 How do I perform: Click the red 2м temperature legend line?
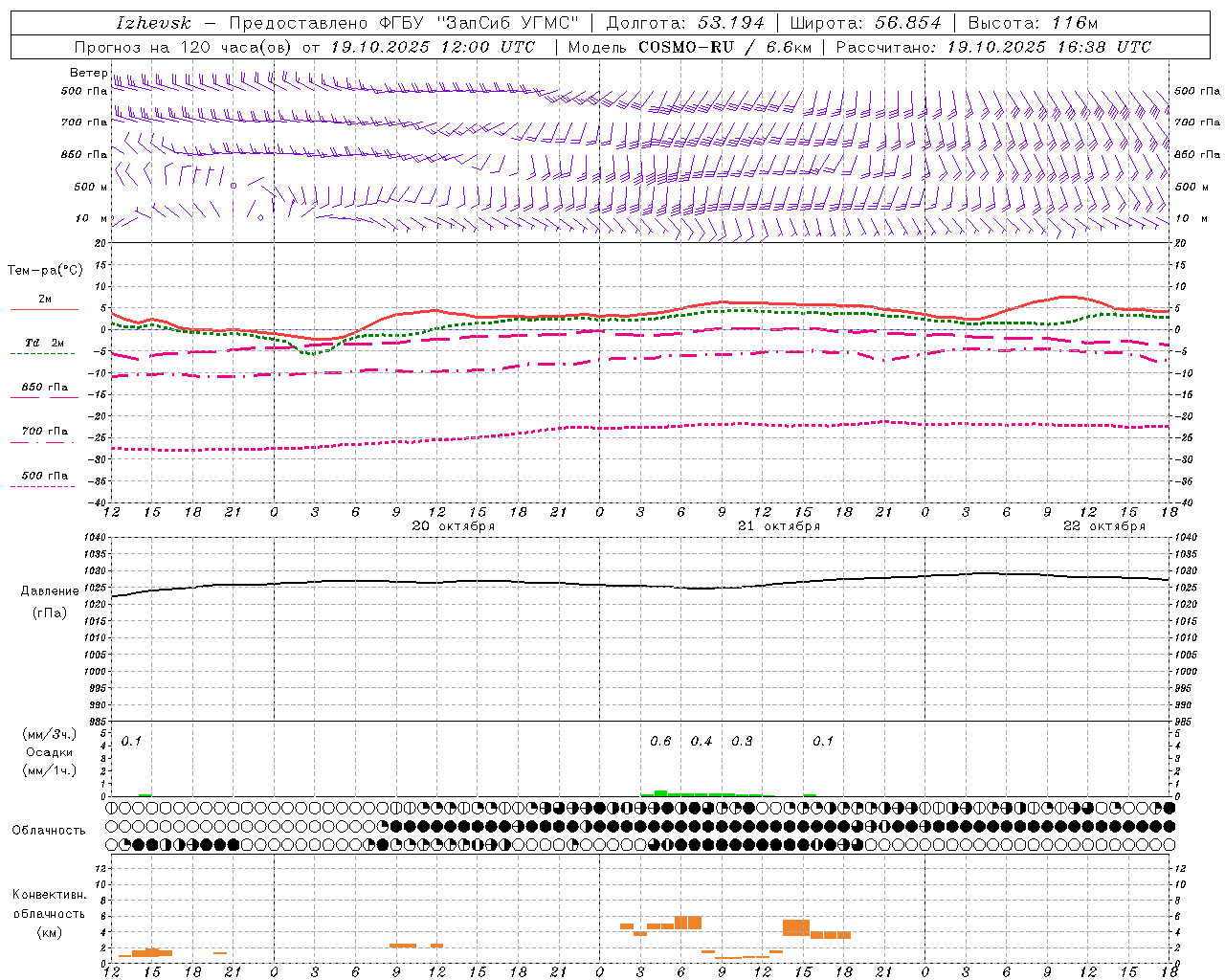(x=44, y=309)
